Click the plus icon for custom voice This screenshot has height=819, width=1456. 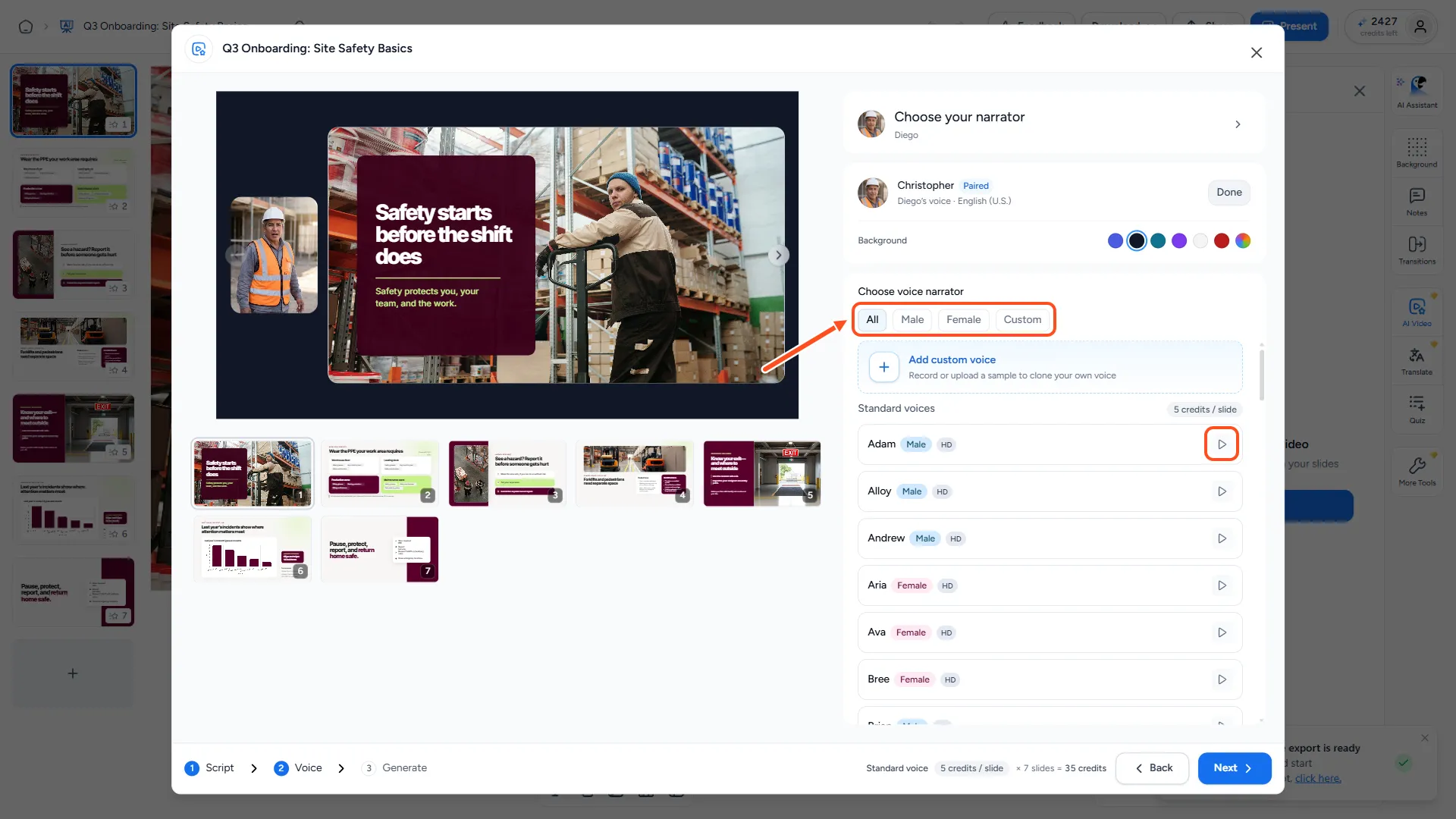tap(883, 367)
